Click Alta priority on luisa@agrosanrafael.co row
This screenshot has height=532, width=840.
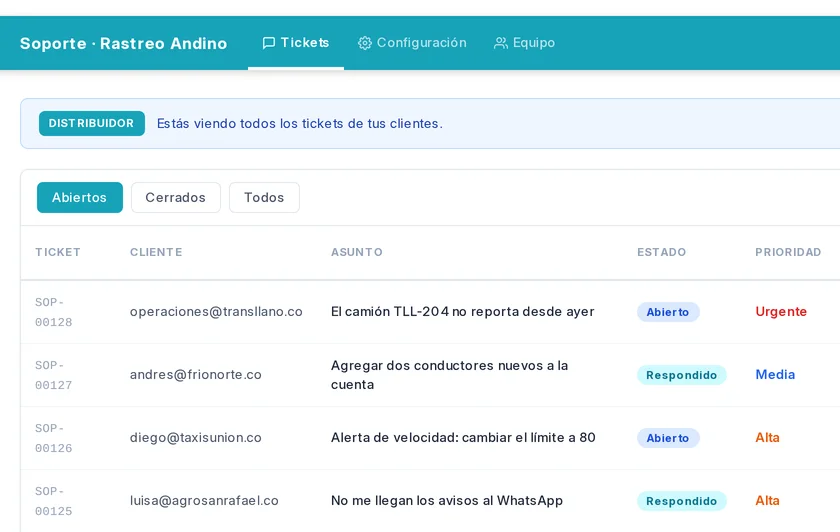coord(767,500)
